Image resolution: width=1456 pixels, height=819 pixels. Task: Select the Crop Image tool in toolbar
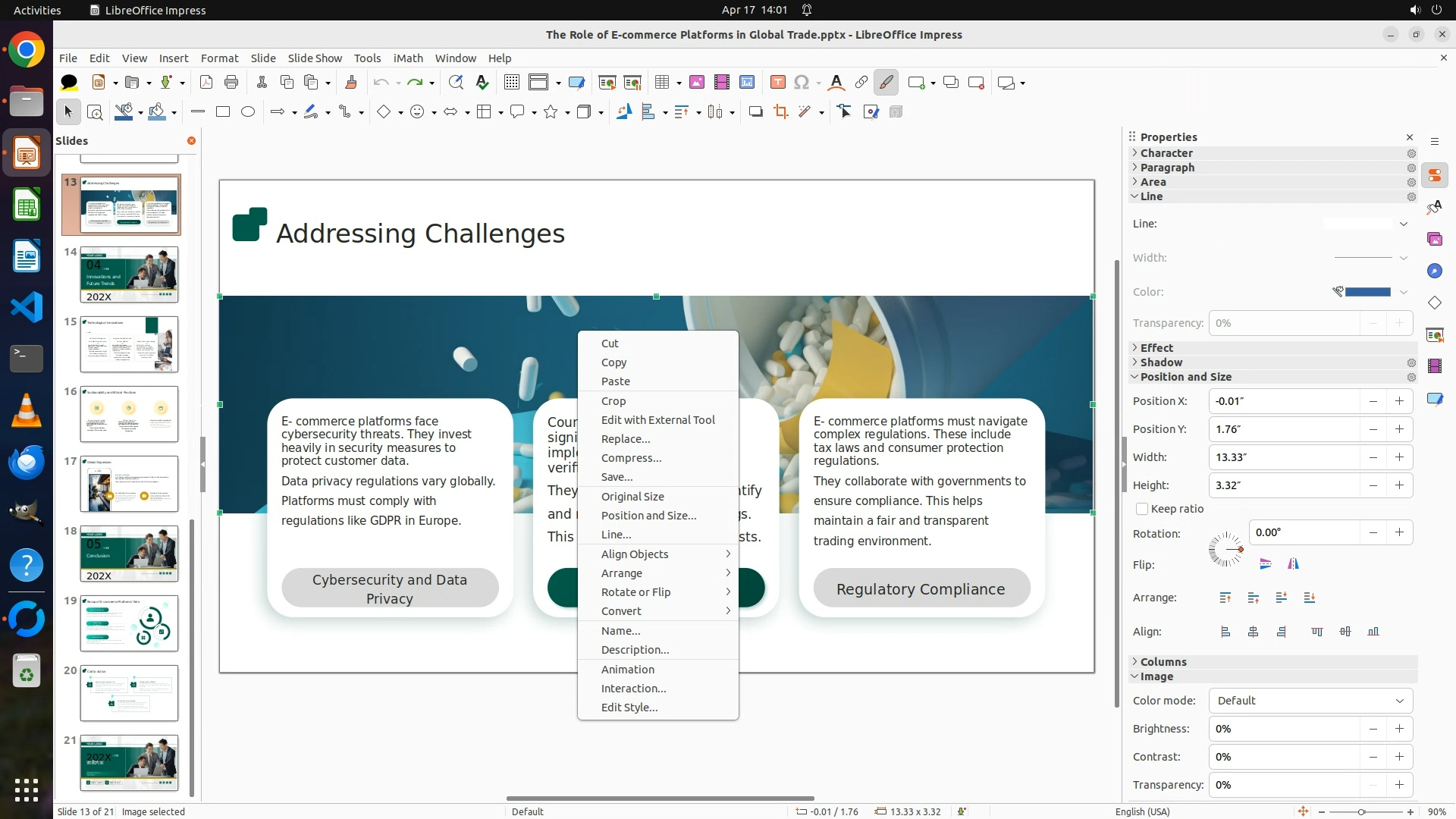pos(780,112)
